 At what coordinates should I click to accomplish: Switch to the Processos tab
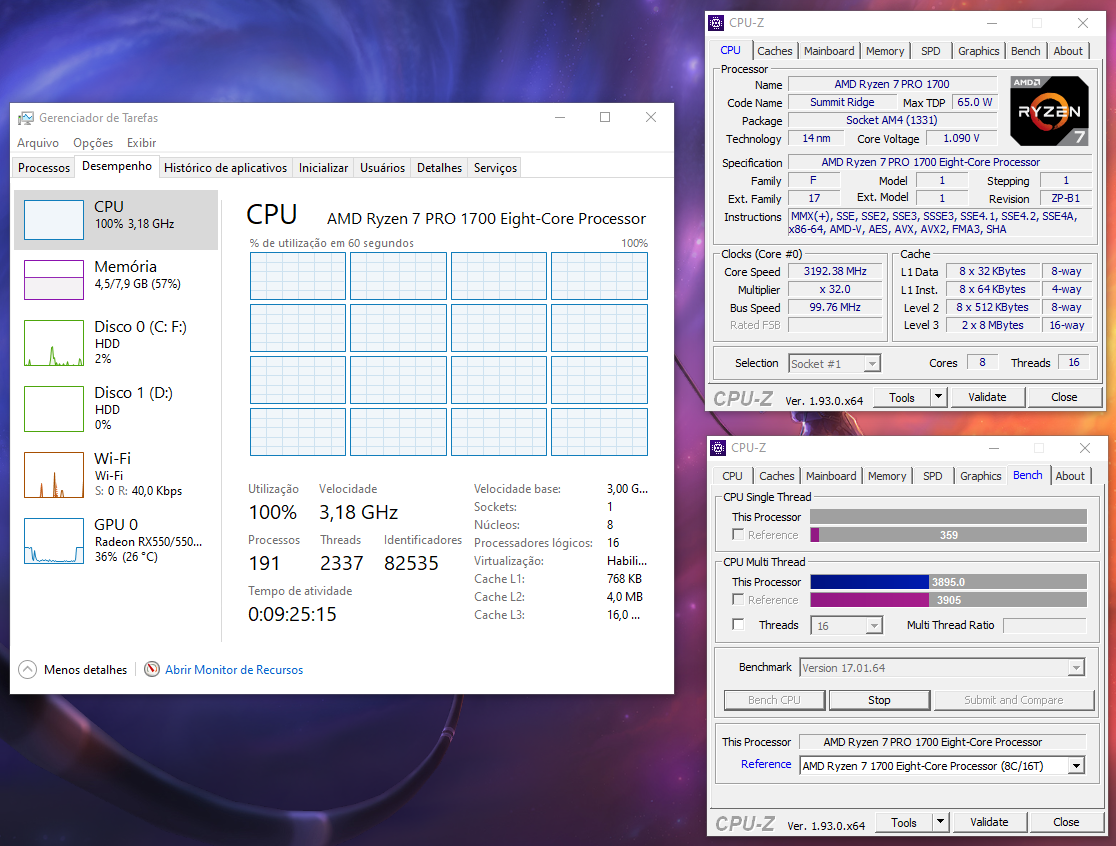pyautogui.click(x=44, y=168)
